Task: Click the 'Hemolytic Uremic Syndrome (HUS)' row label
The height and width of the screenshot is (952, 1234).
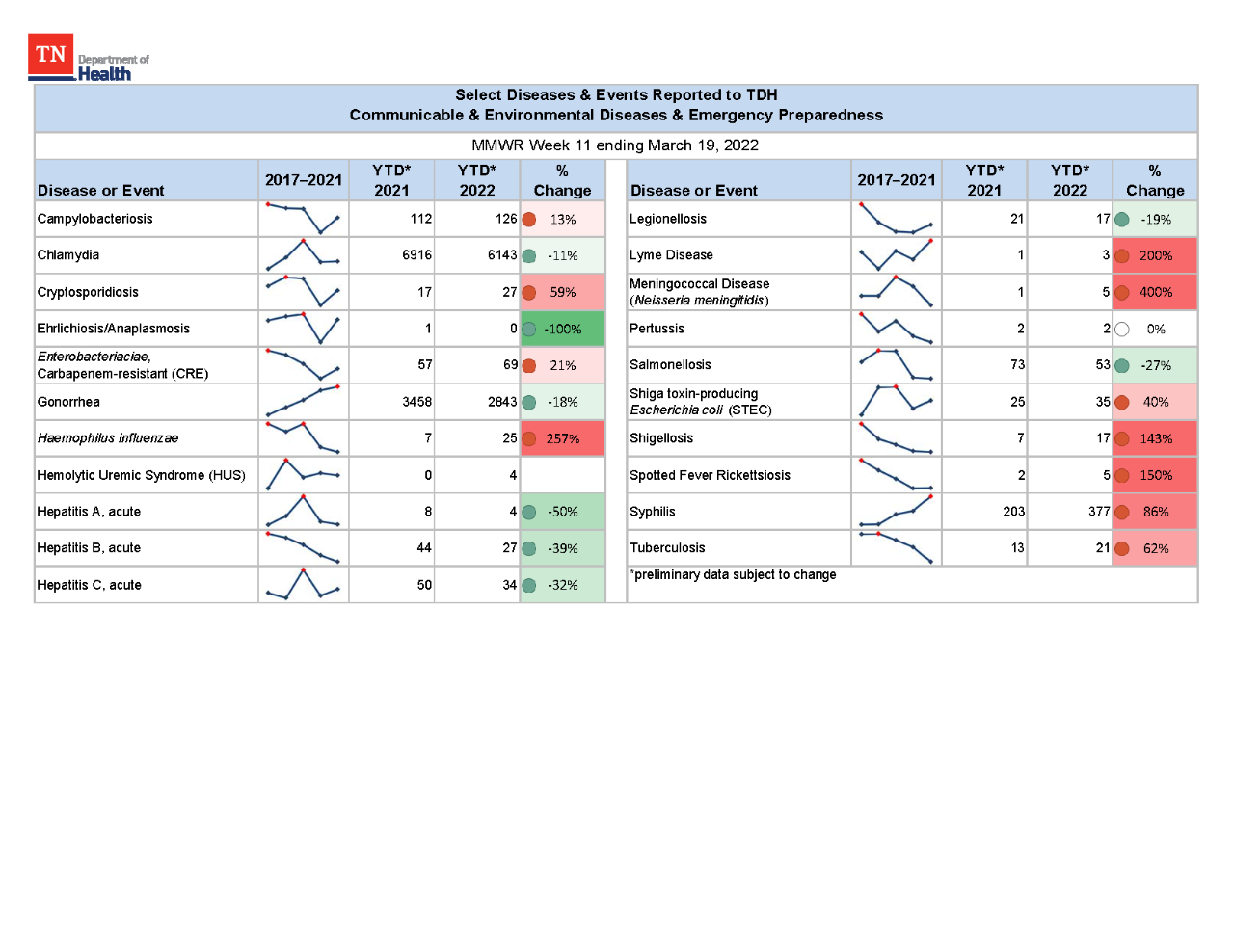Action: (141, 475)
